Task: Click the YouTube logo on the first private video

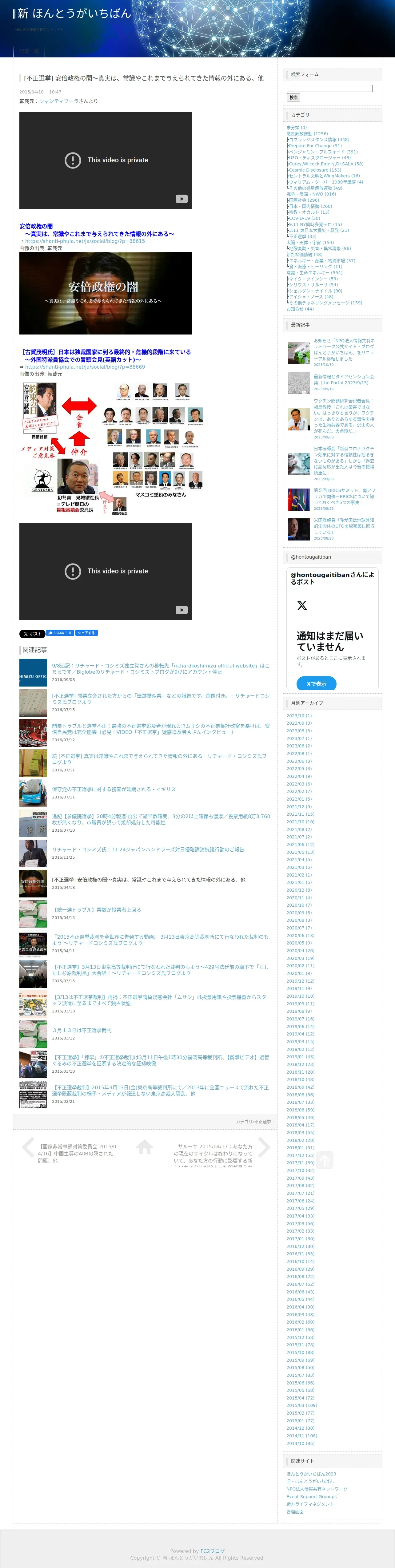Action: point(182,199)
